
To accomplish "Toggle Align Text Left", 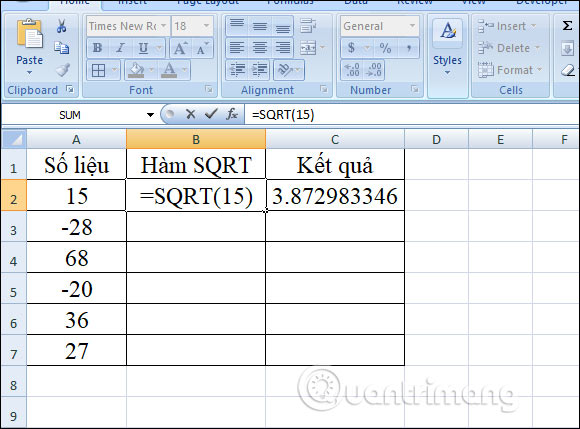I will tap(237, 48).
